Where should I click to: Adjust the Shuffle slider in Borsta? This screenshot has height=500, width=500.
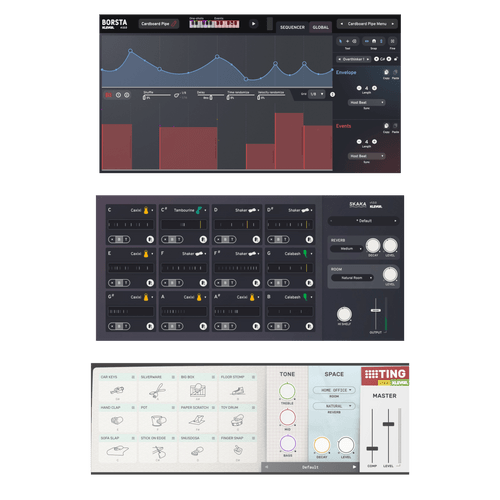[x=157, y=95]
